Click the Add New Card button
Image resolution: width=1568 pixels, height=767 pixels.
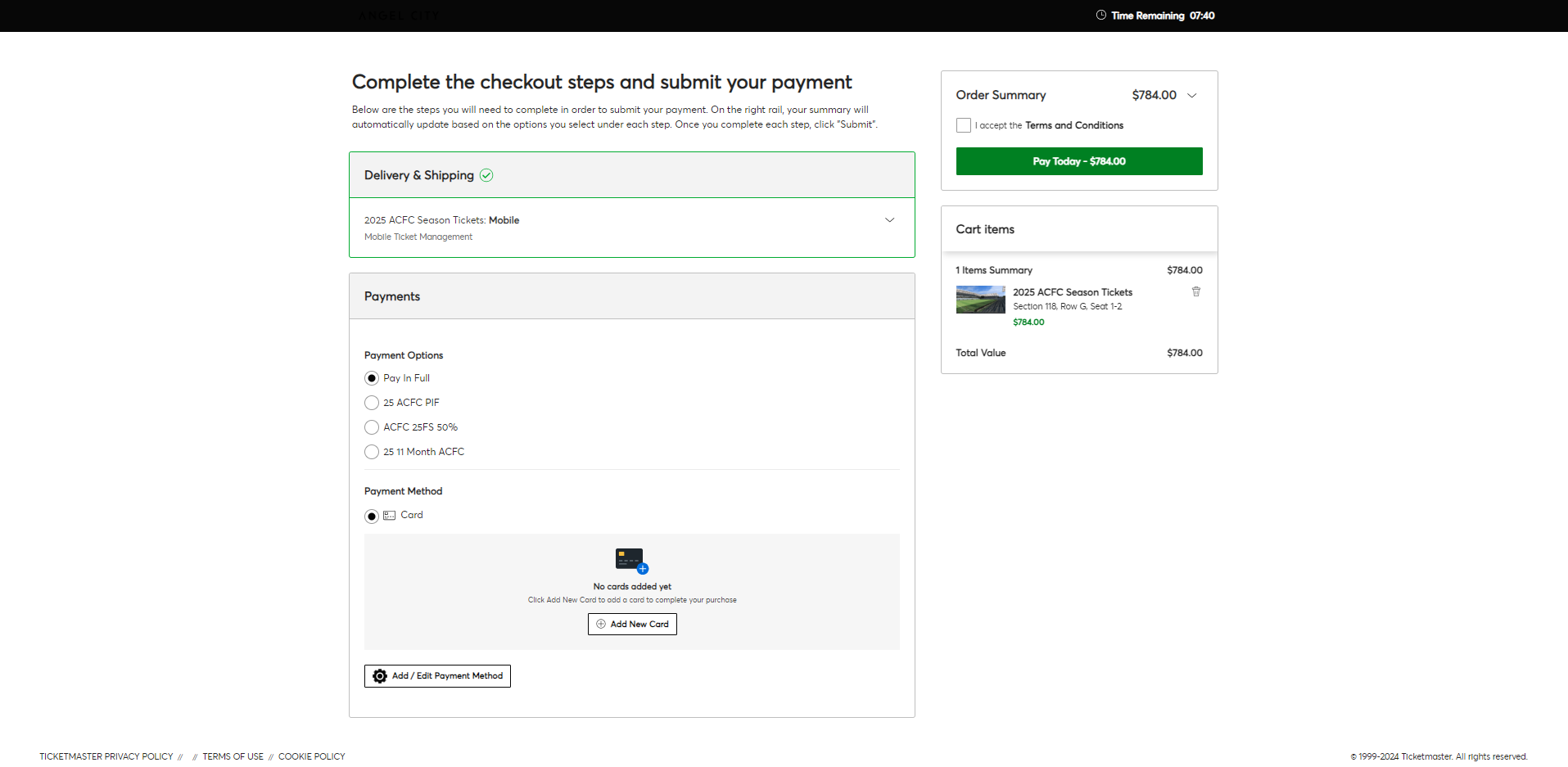pos(632,624)
